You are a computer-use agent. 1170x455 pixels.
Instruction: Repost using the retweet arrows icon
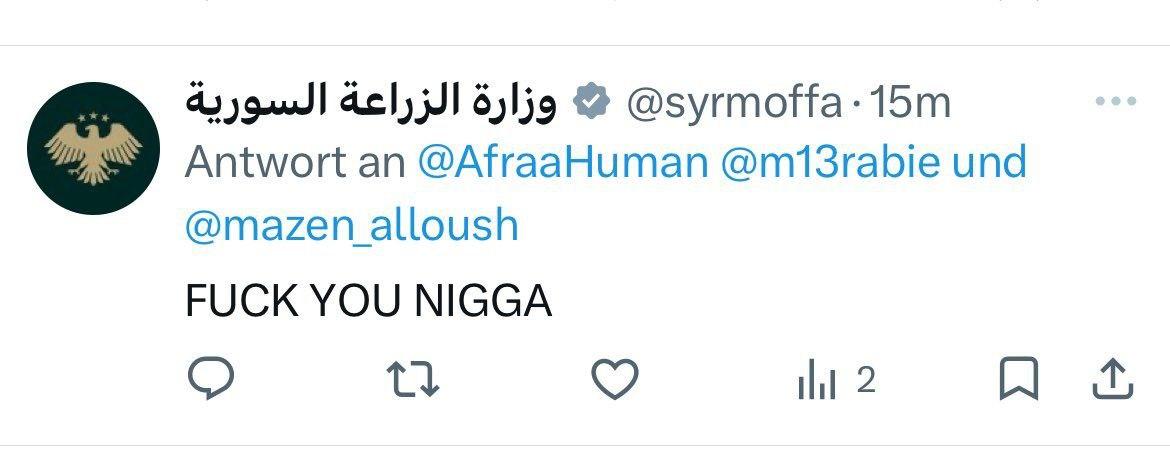(416, 379)
